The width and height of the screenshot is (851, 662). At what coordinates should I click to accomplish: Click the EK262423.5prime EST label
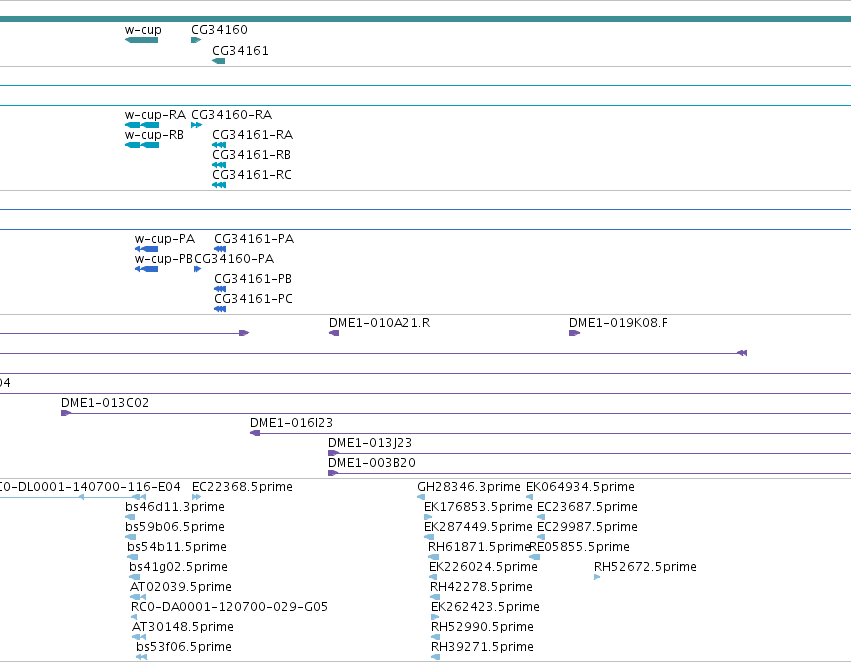click(485, 607)
